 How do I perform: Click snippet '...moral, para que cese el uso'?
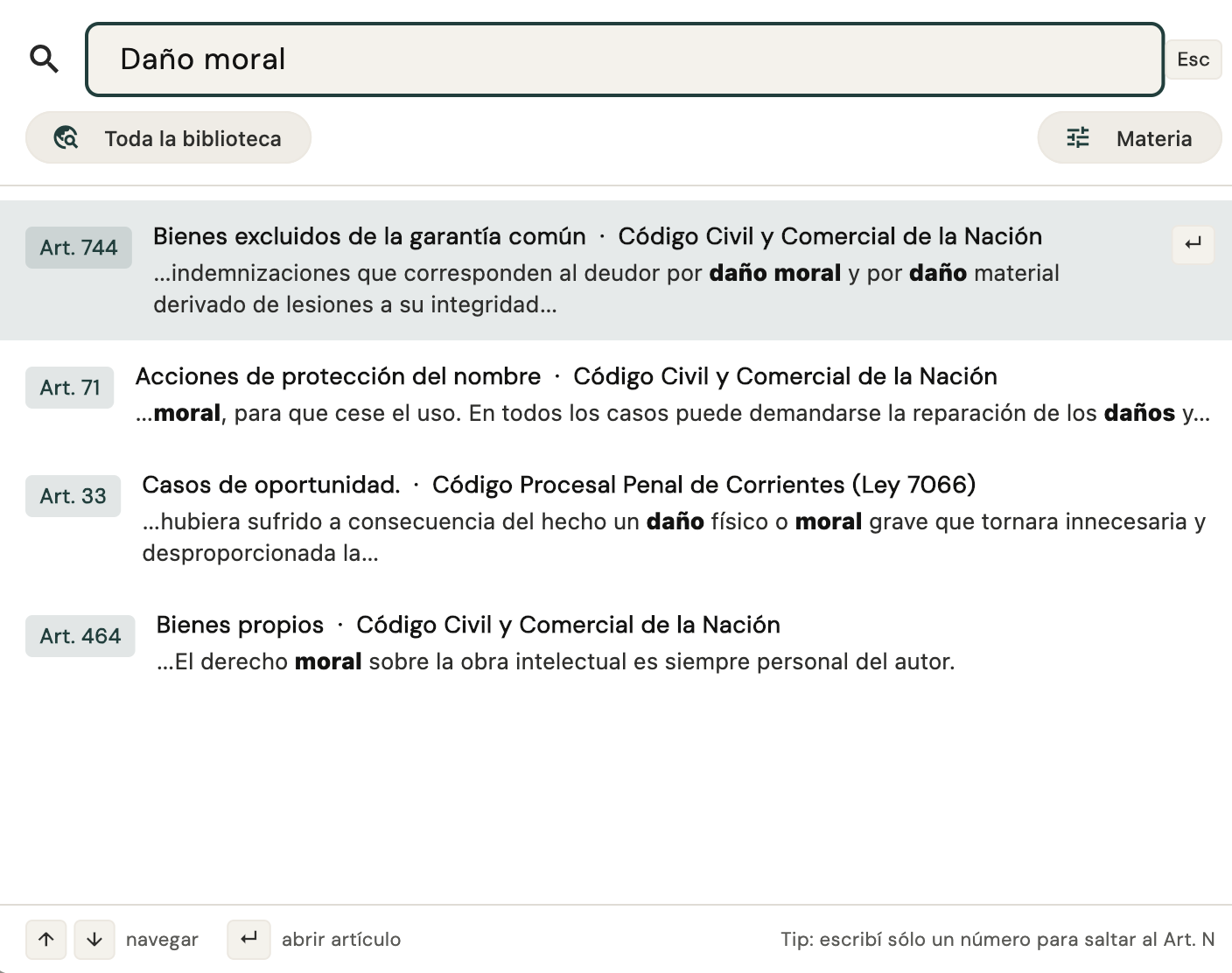pyautogui.click(x=673, y=413)
